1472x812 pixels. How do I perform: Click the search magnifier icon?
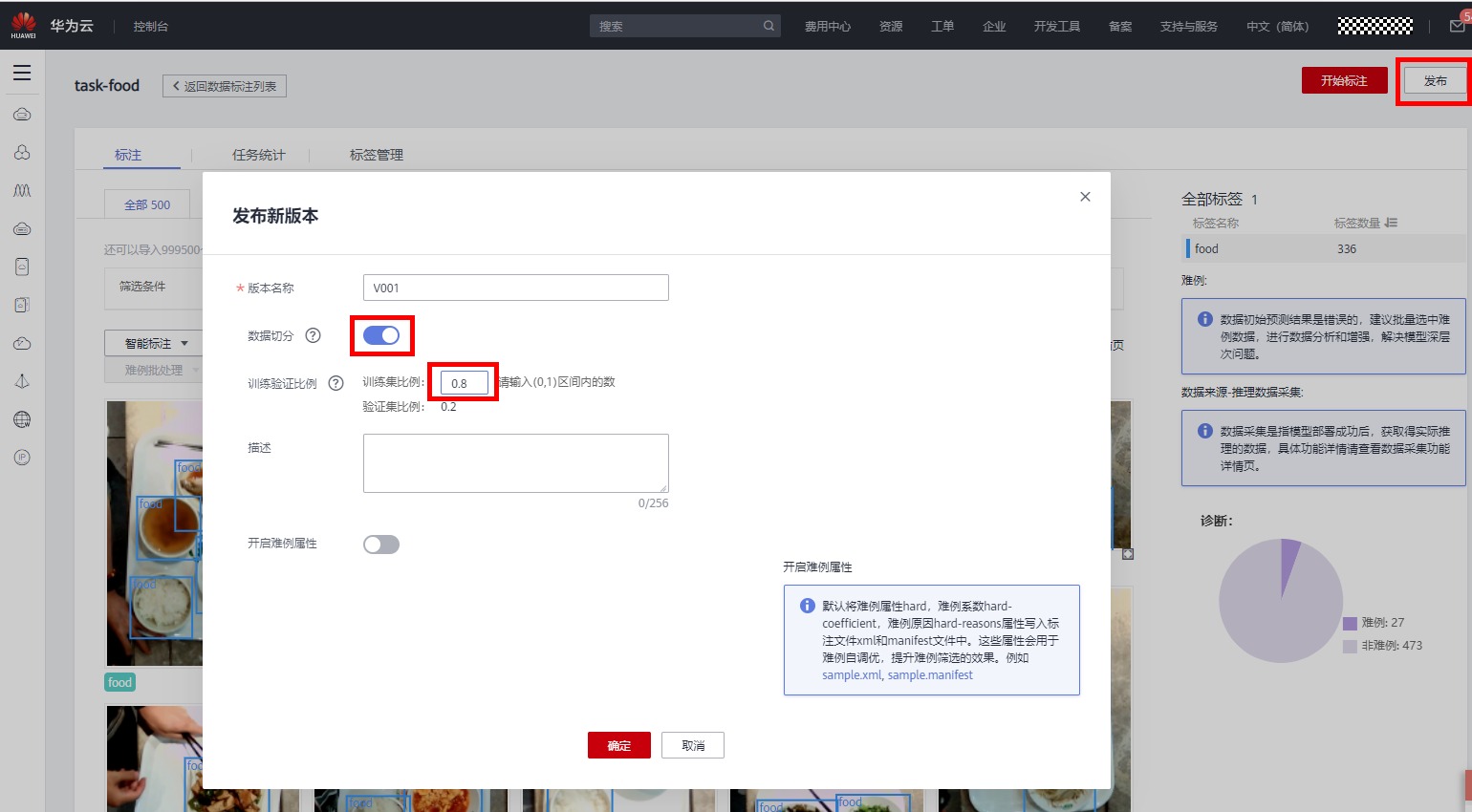pyautogui.click(x=768, y=26)
